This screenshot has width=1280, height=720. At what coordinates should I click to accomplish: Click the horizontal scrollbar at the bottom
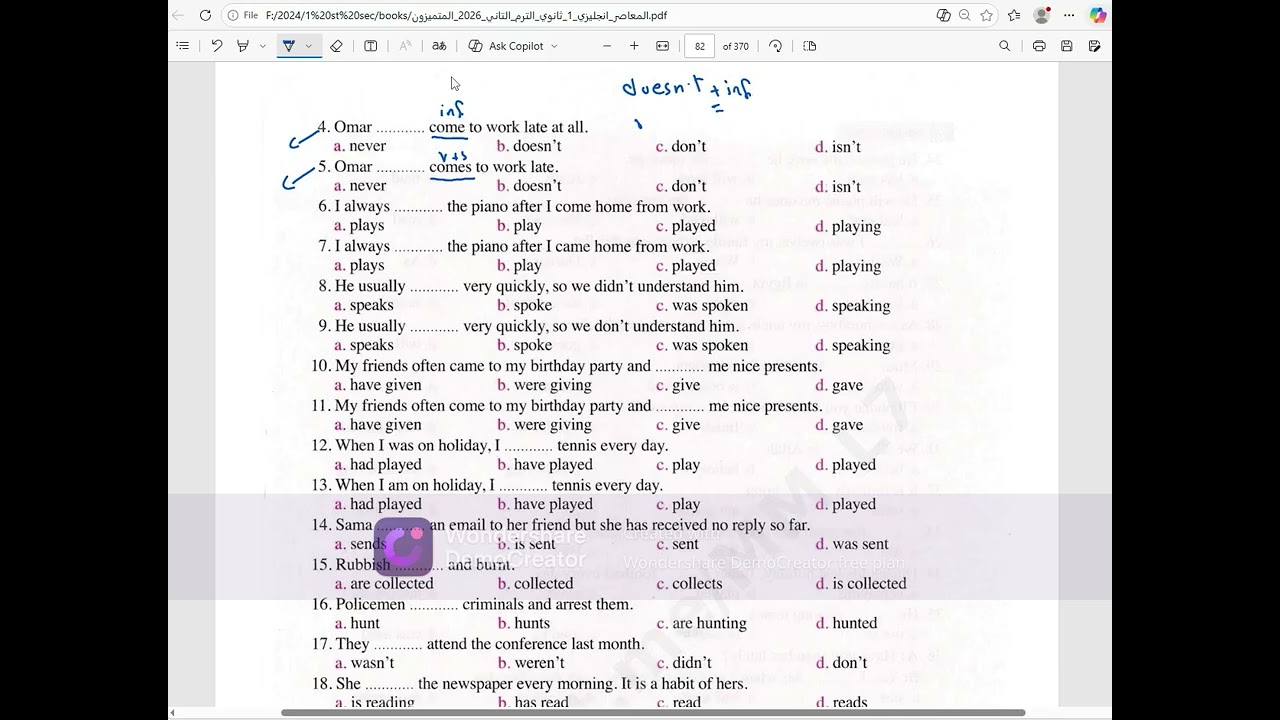click(653, 713)
